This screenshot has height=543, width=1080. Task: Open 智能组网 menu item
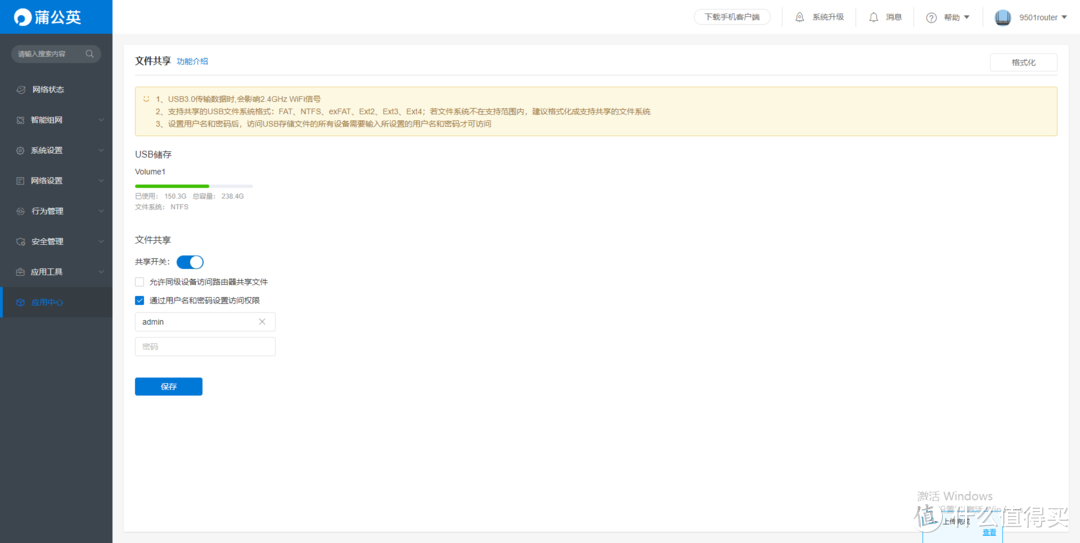tap(56, 121)
